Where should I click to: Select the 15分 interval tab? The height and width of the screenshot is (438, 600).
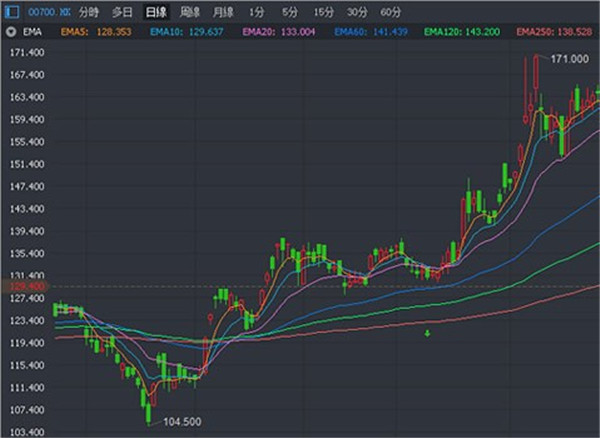(x=323, y=12)
